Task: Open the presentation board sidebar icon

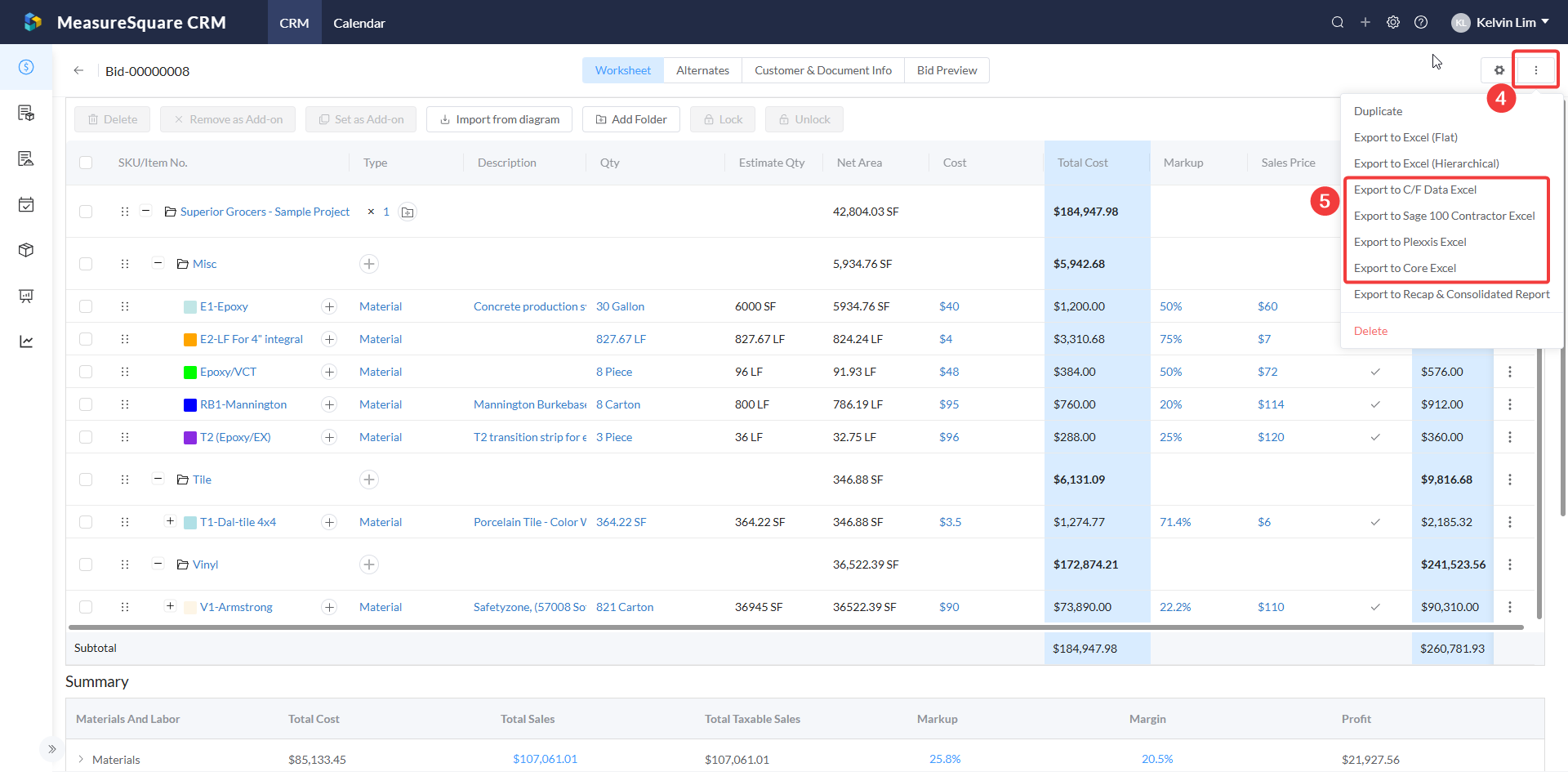Action: 26,296
